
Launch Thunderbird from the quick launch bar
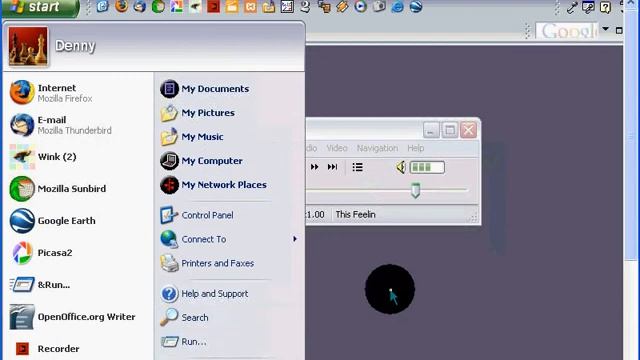tap(140, 6)
